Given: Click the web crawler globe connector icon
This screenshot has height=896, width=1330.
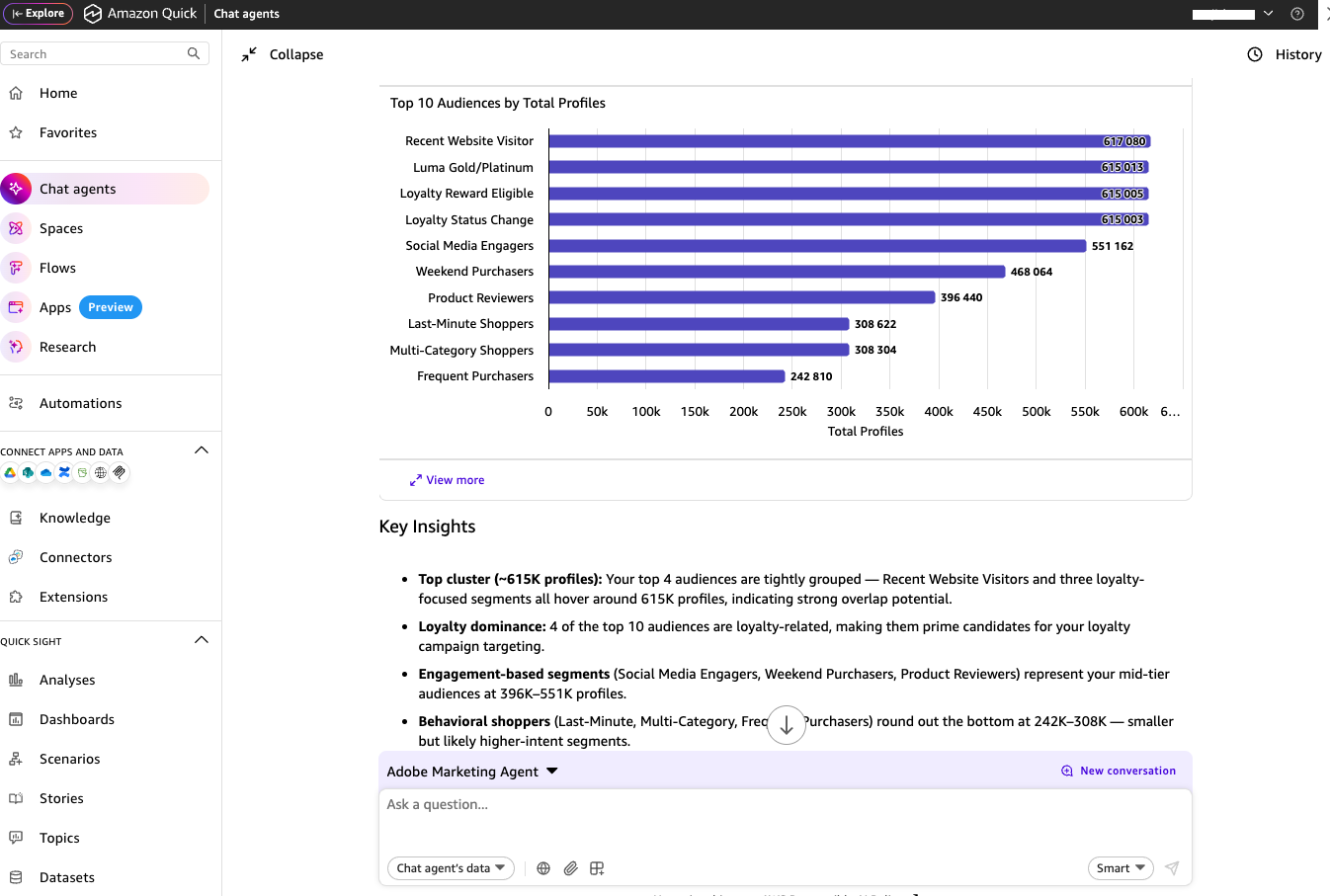Looking at the screenshot, I should click(101, 472).
